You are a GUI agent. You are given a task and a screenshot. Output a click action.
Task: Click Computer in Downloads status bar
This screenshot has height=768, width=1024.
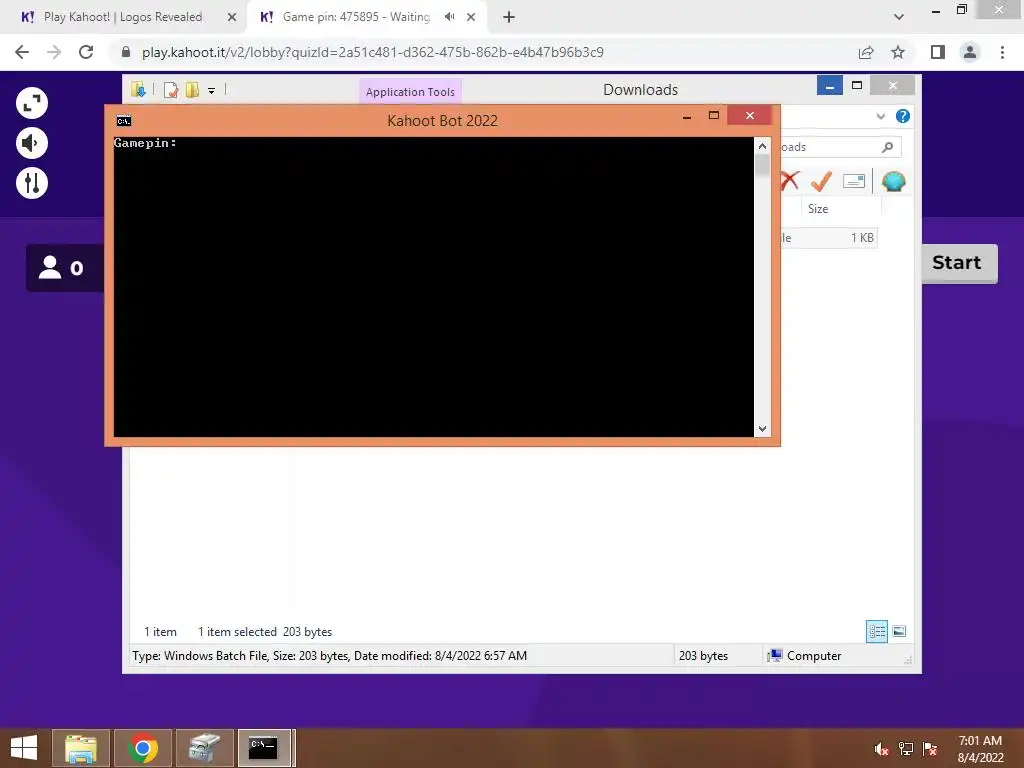(x=806, y=656)
